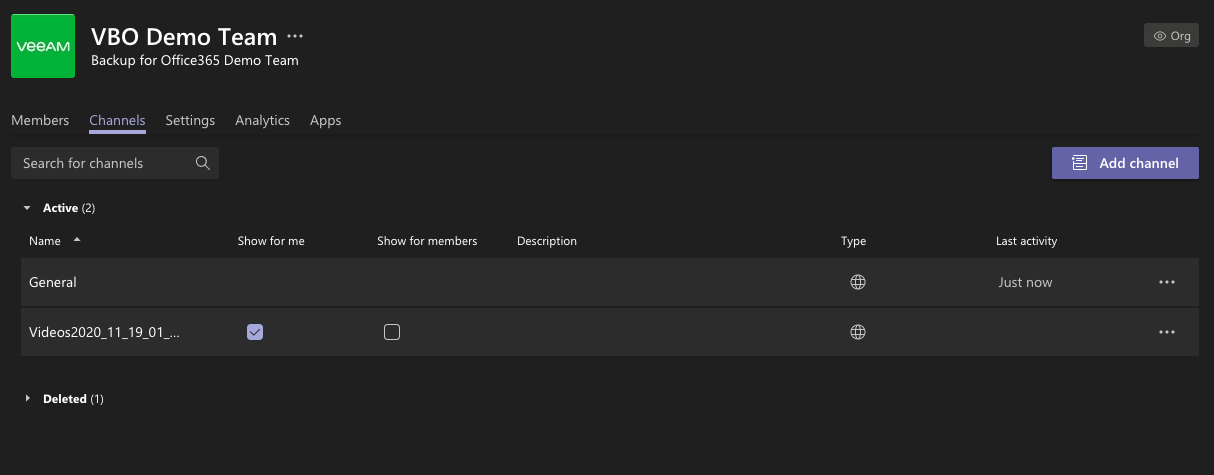1214x475 pixels.
Task: Click the Veeam team logo avatar
Action: tap(43, 46)
